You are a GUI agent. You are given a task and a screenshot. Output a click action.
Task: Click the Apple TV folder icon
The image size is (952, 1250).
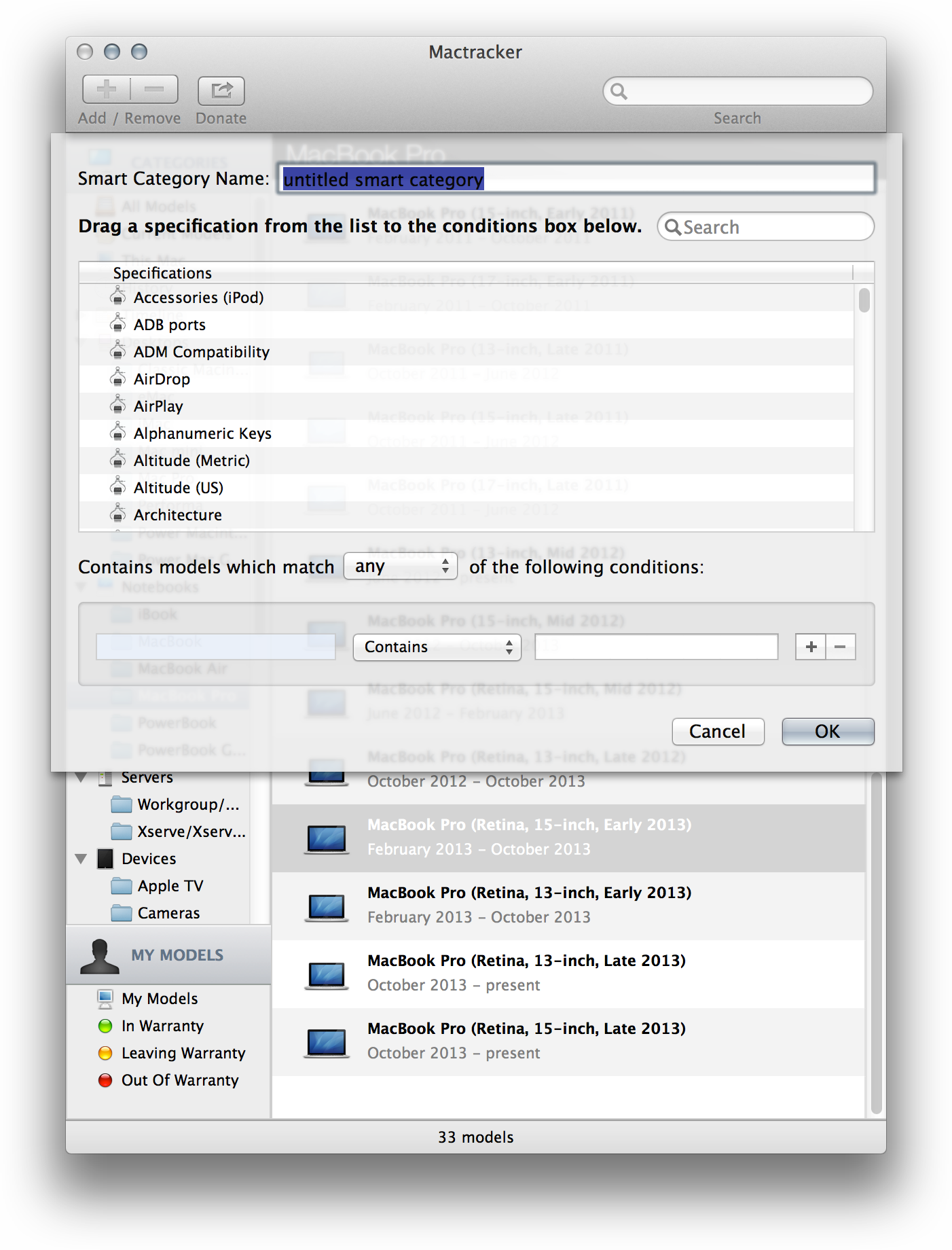tap(122, 886)
